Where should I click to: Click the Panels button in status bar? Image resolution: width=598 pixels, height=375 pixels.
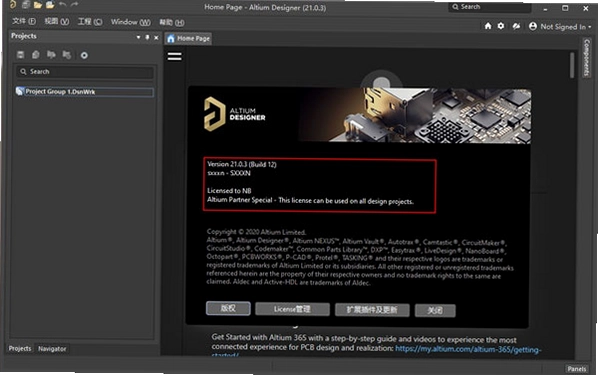click(576, 369)
